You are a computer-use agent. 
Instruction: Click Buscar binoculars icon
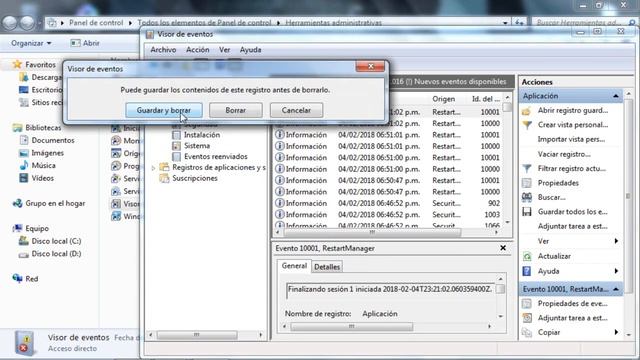pos(527,197)
